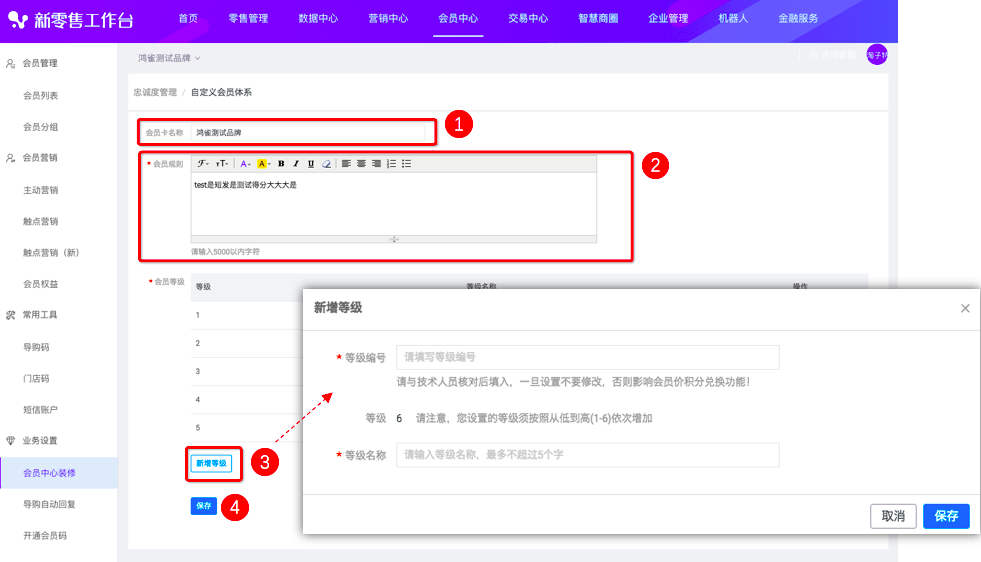Open 门店码 in the sidebar

coord(36,379)
